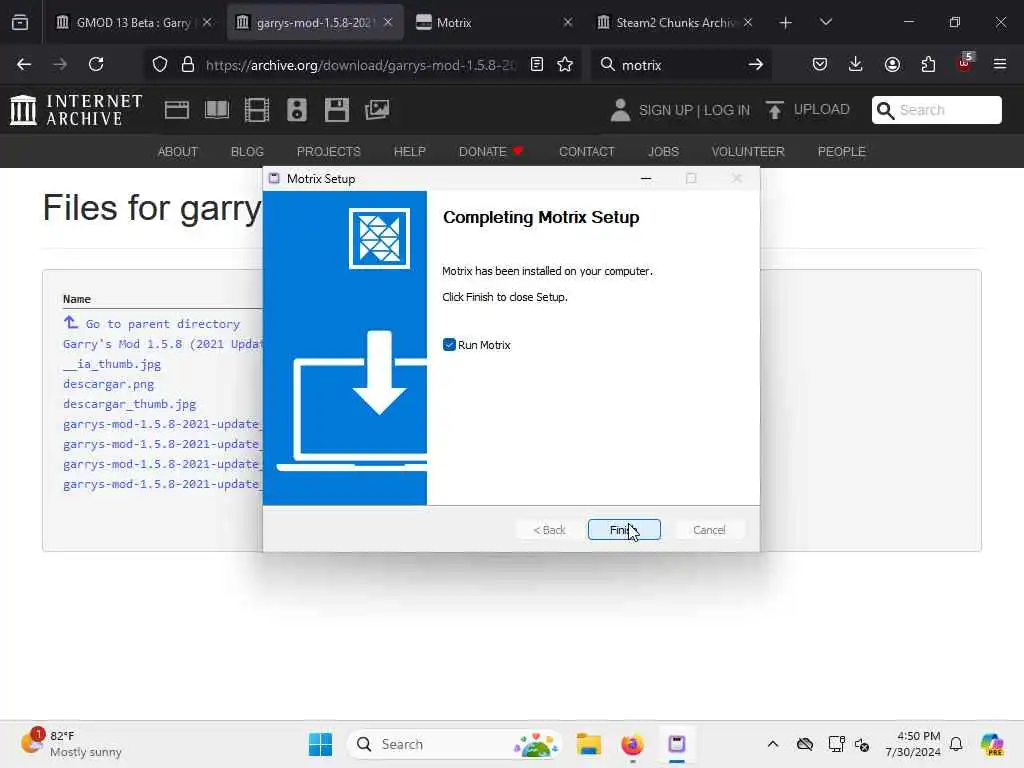1024x768 pixels.
Task: Open the Internet Archive audio speaker icon
Action: pyautogui.click(x=296, y=110)
